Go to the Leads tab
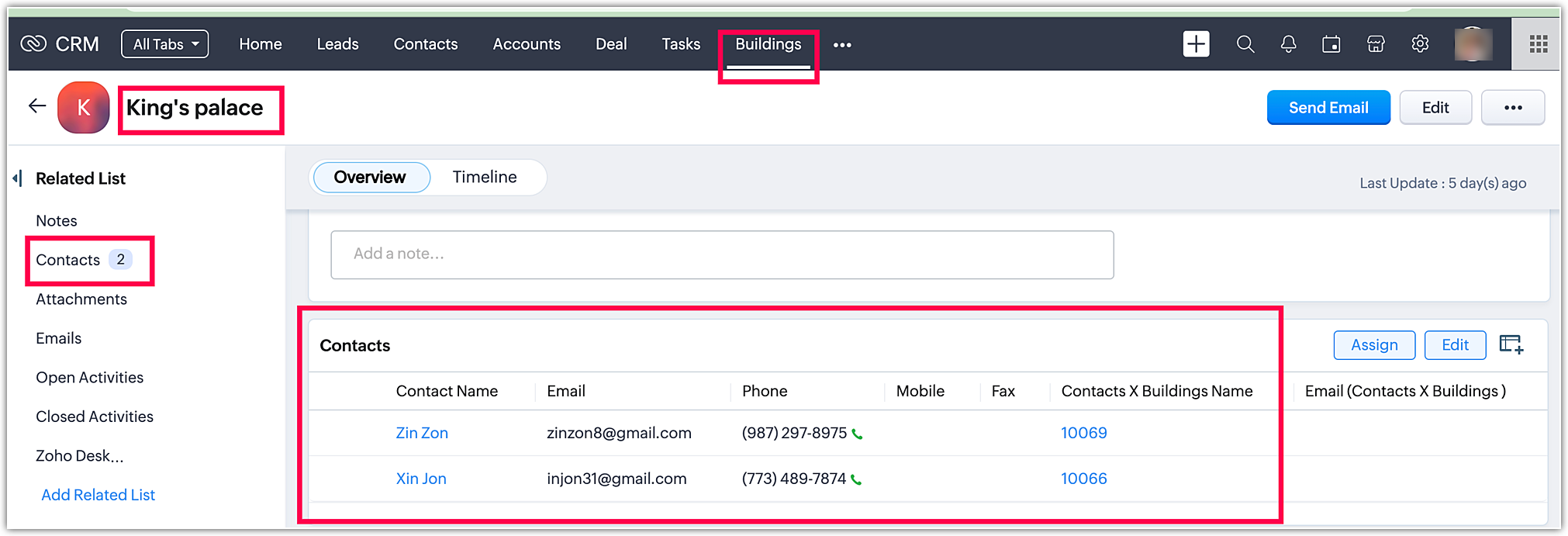The image size is (1568, 536). point(337,44)
